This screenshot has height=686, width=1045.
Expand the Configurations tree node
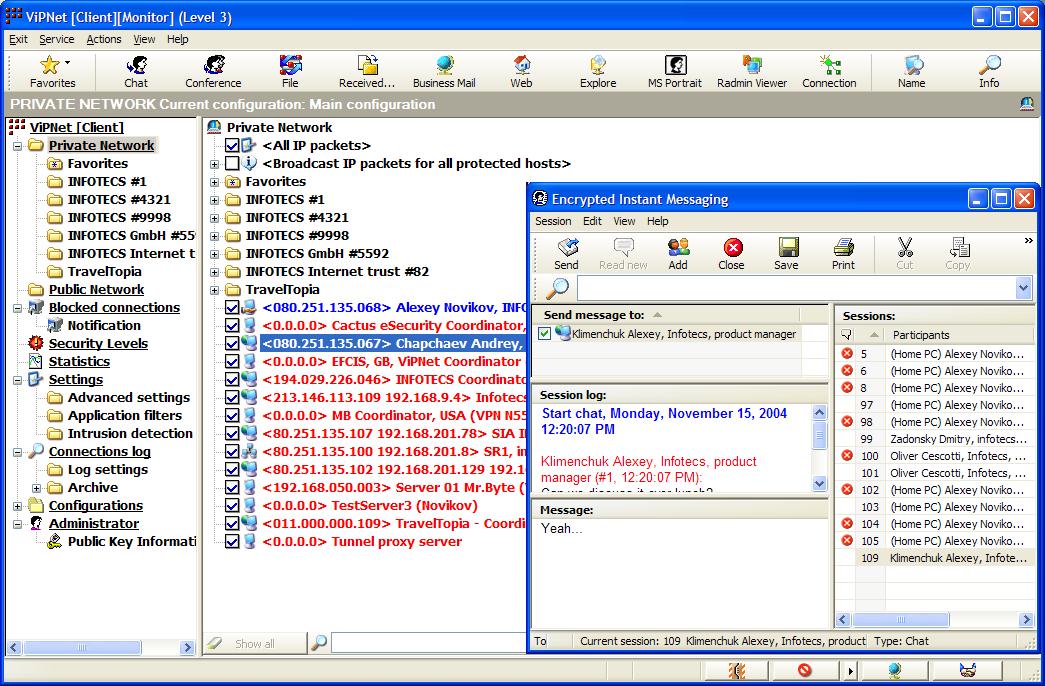tap(18, 506)
